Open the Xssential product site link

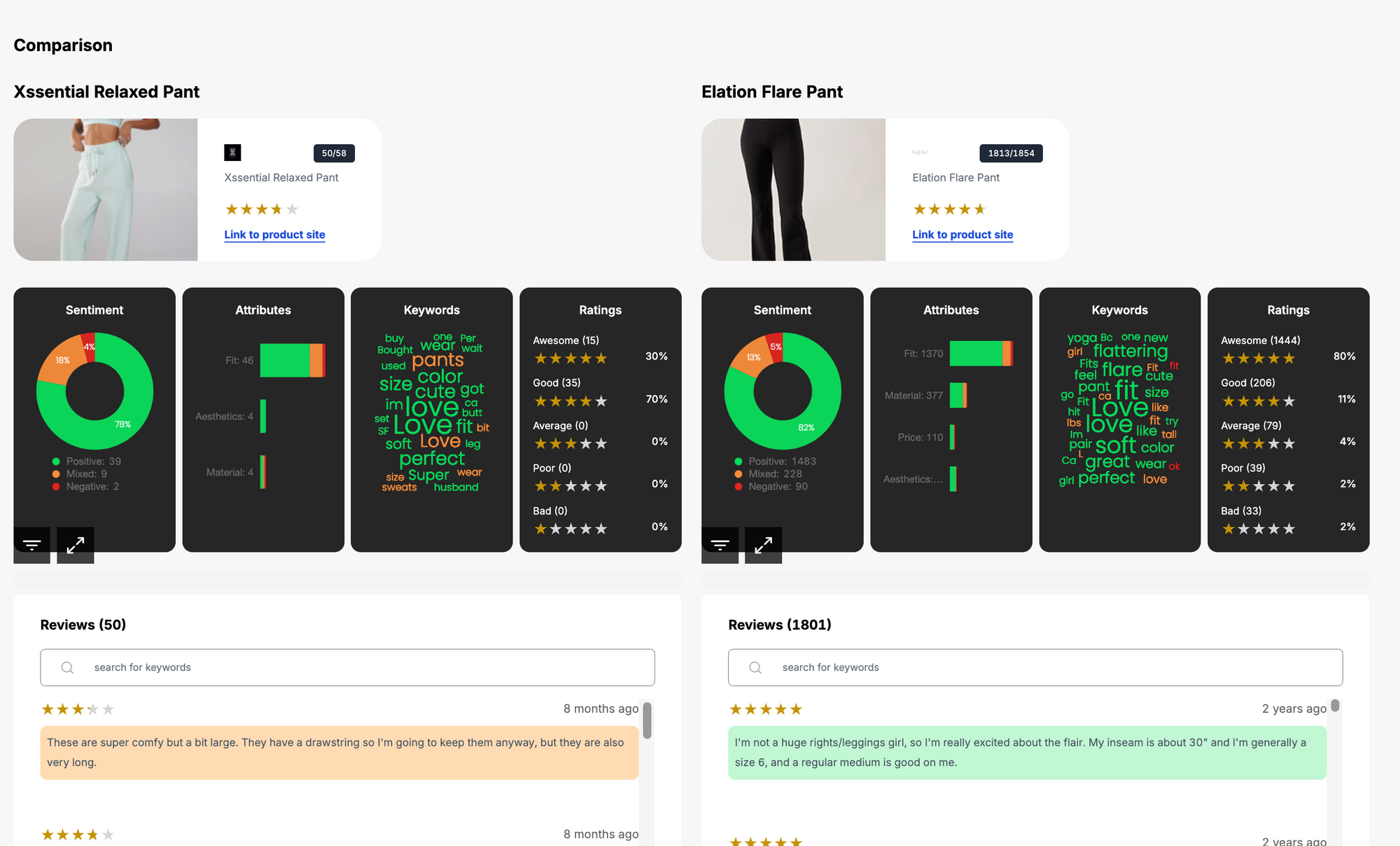click(275, 234)
